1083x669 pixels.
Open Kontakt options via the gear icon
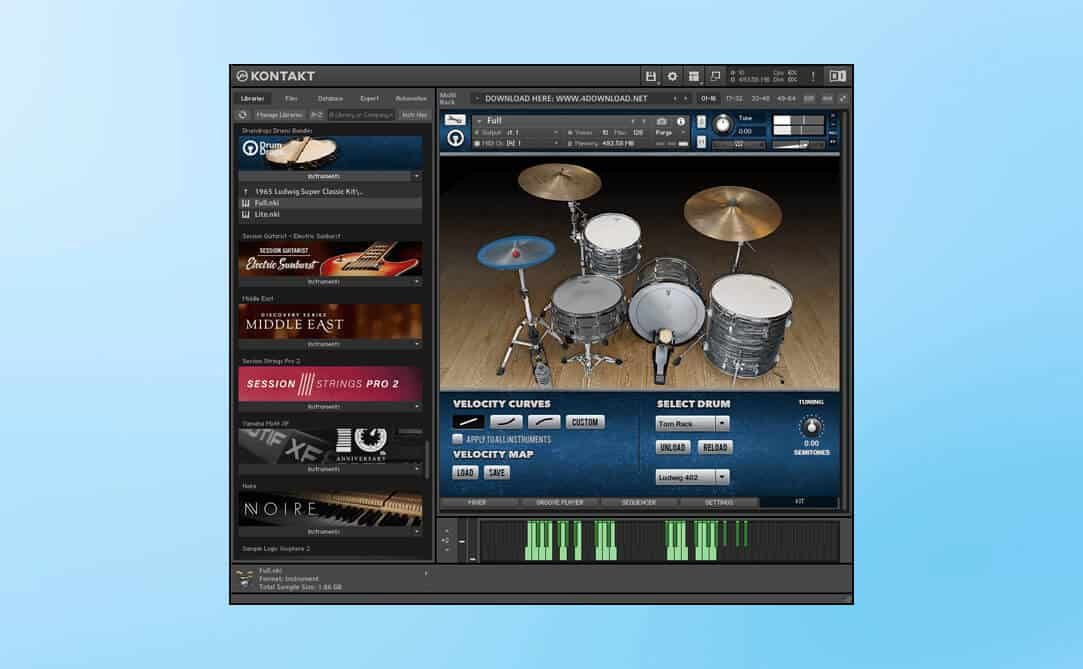672,76
